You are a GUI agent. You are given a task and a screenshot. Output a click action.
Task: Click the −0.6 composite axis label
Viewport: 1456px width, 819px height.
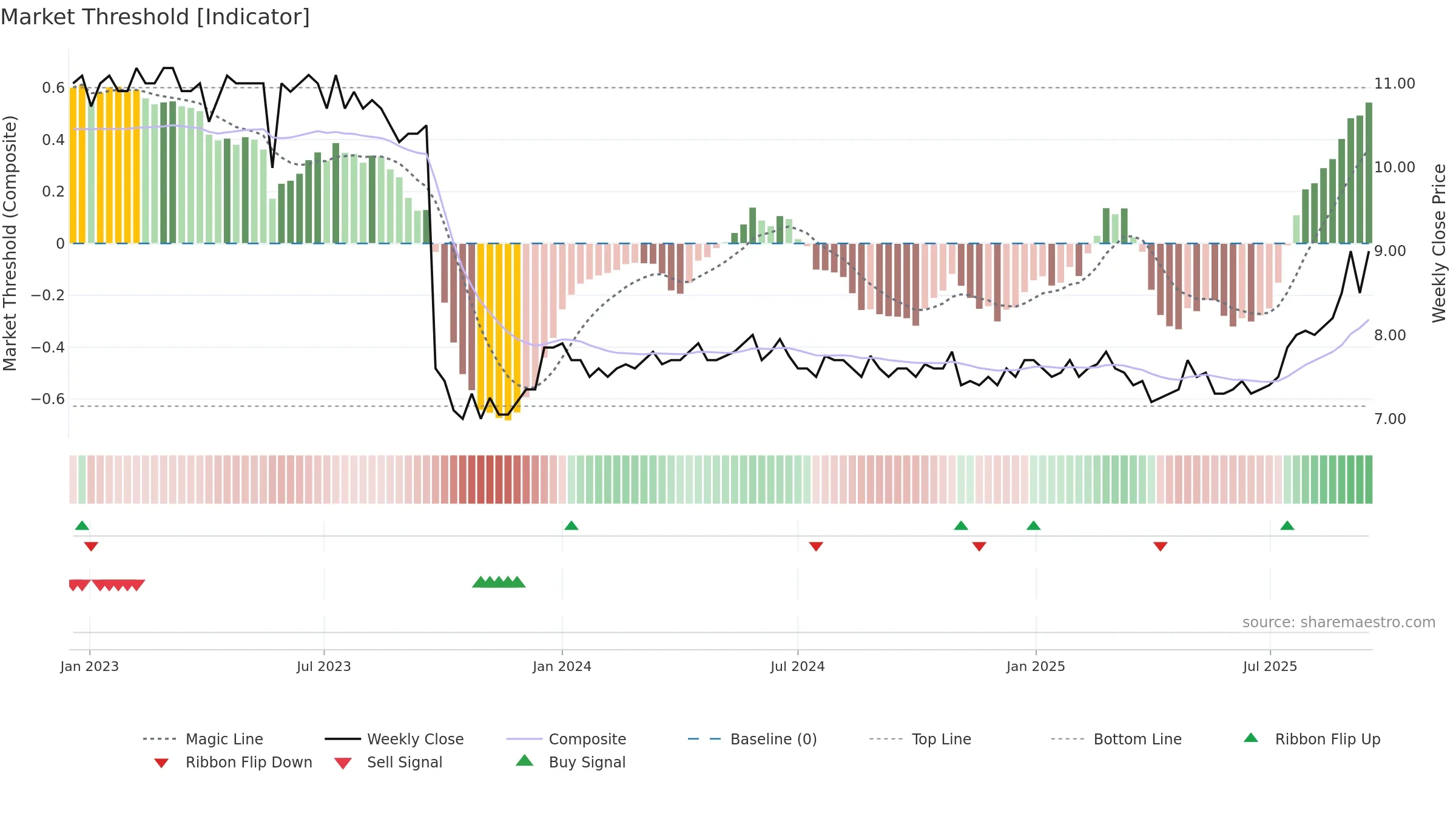pyautogui.click(x=48, y=399)
